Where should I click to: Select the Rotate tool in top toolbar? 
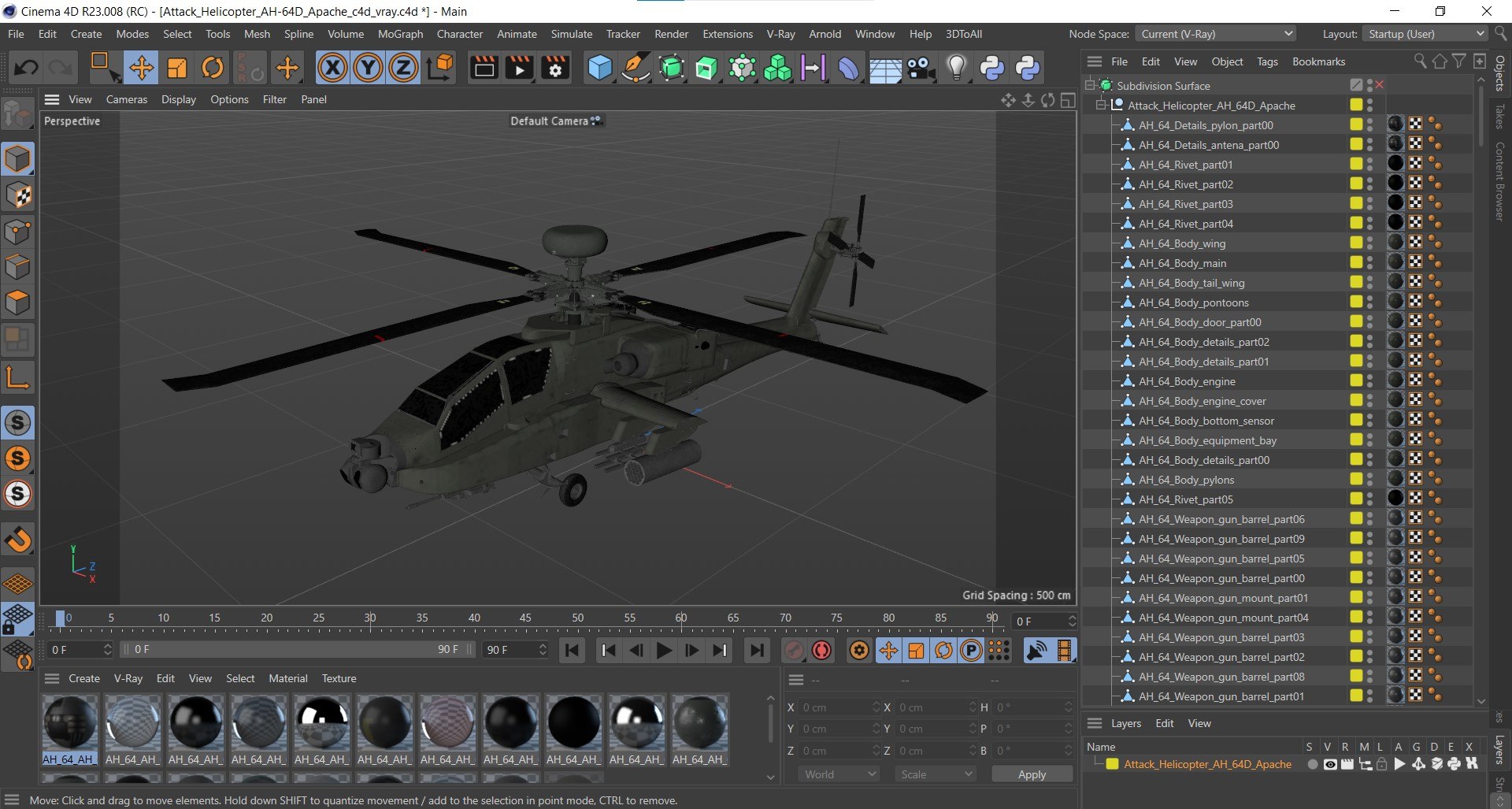[213, 68]
